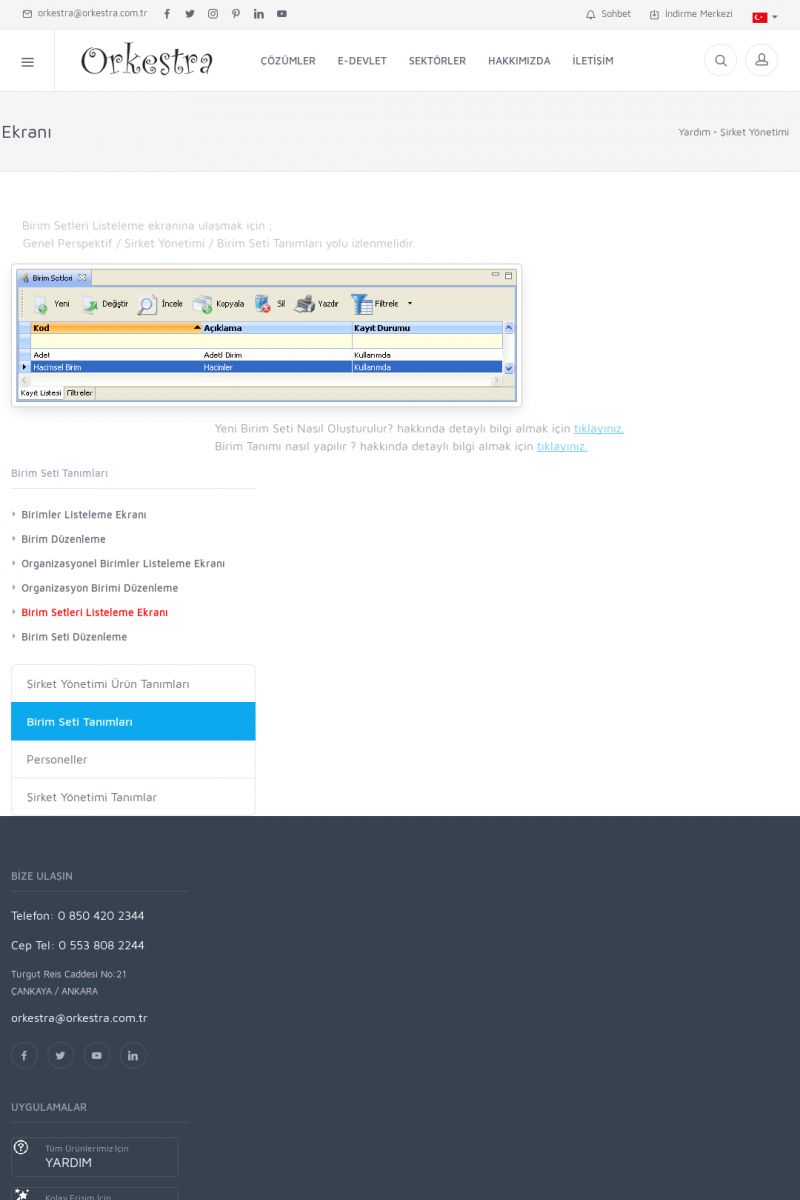
Task: Visit Pinterest from top bar
Action: tap(236, 14)
